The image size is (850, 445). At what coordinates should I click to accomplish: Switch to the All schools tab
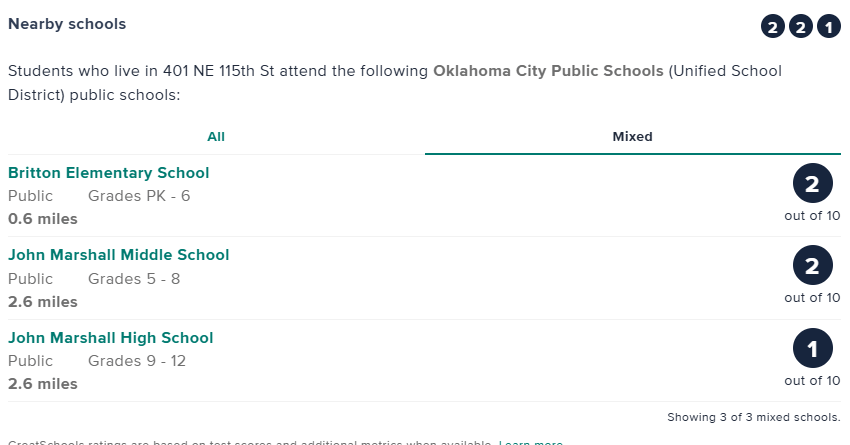[216, 137]
